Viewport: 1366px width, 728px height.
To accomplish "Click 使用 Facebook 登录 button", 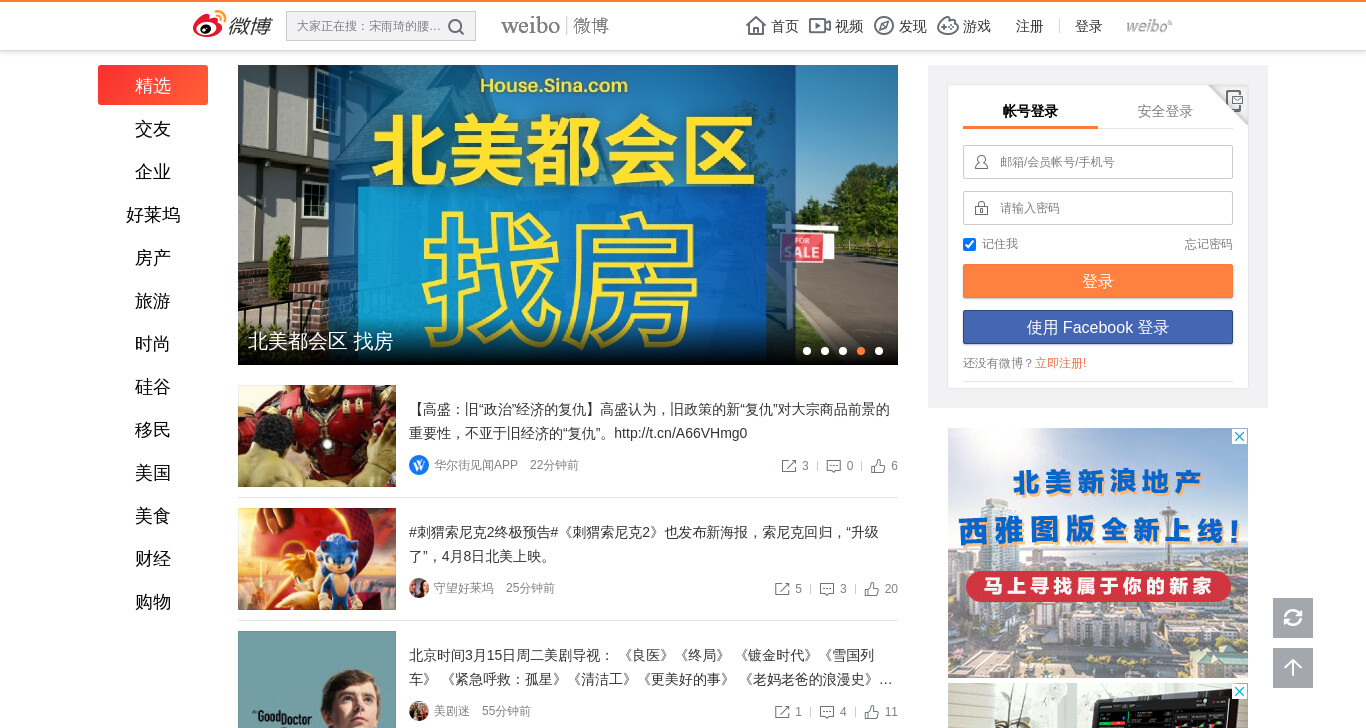I will click(1098, 327).
